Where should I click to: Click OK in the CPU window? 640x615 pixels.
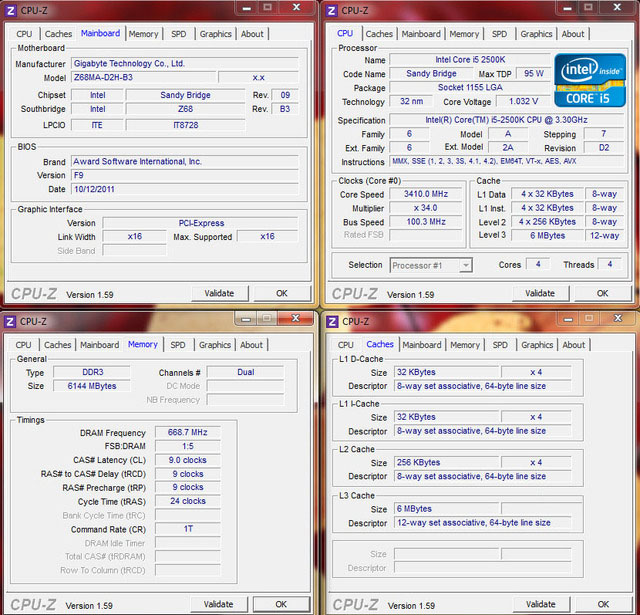tap(603, 293)
